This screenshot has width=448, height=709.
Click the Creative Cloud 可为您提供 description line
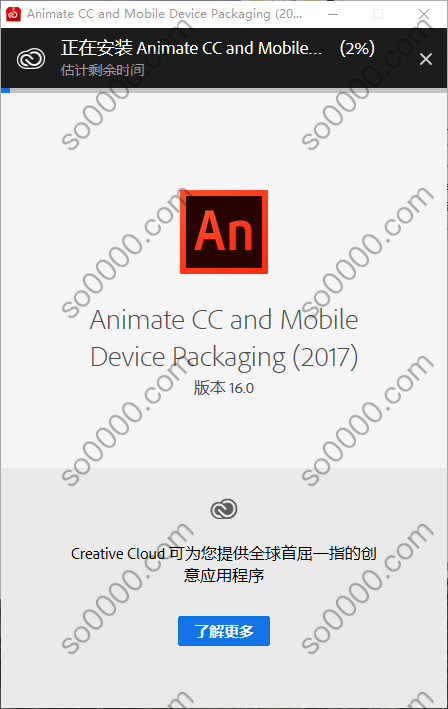pyautogui.click(x=224, y=553)
